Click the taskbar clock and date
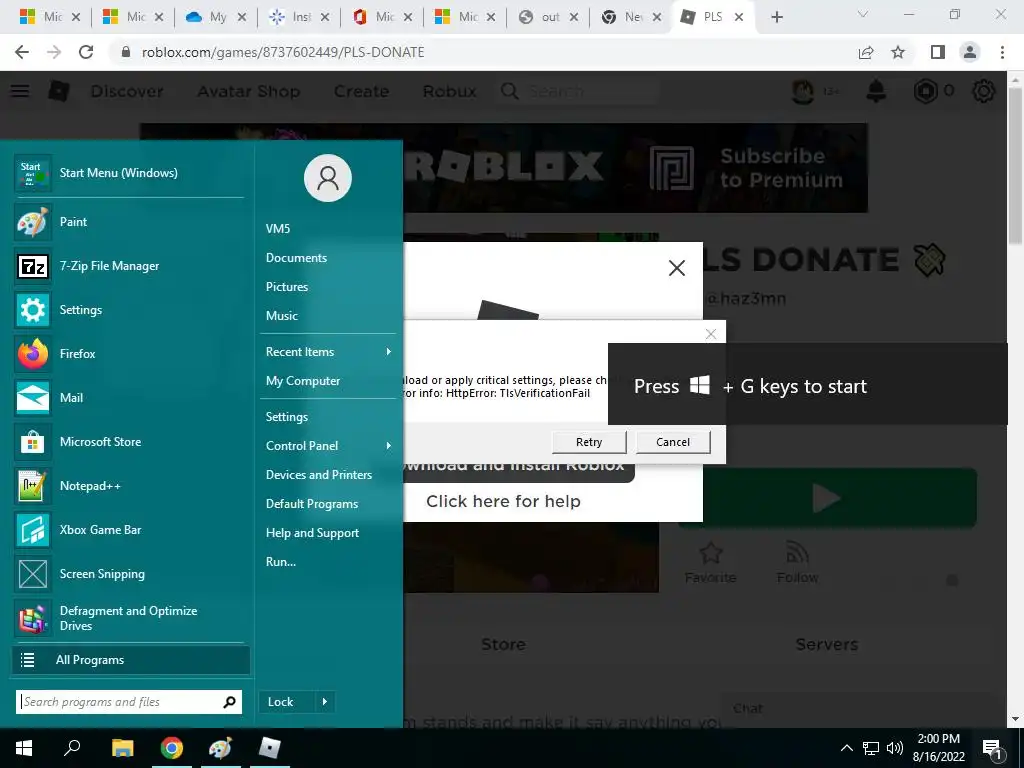Viewport: 1024px width, 768px height. (x=938, y=748)
